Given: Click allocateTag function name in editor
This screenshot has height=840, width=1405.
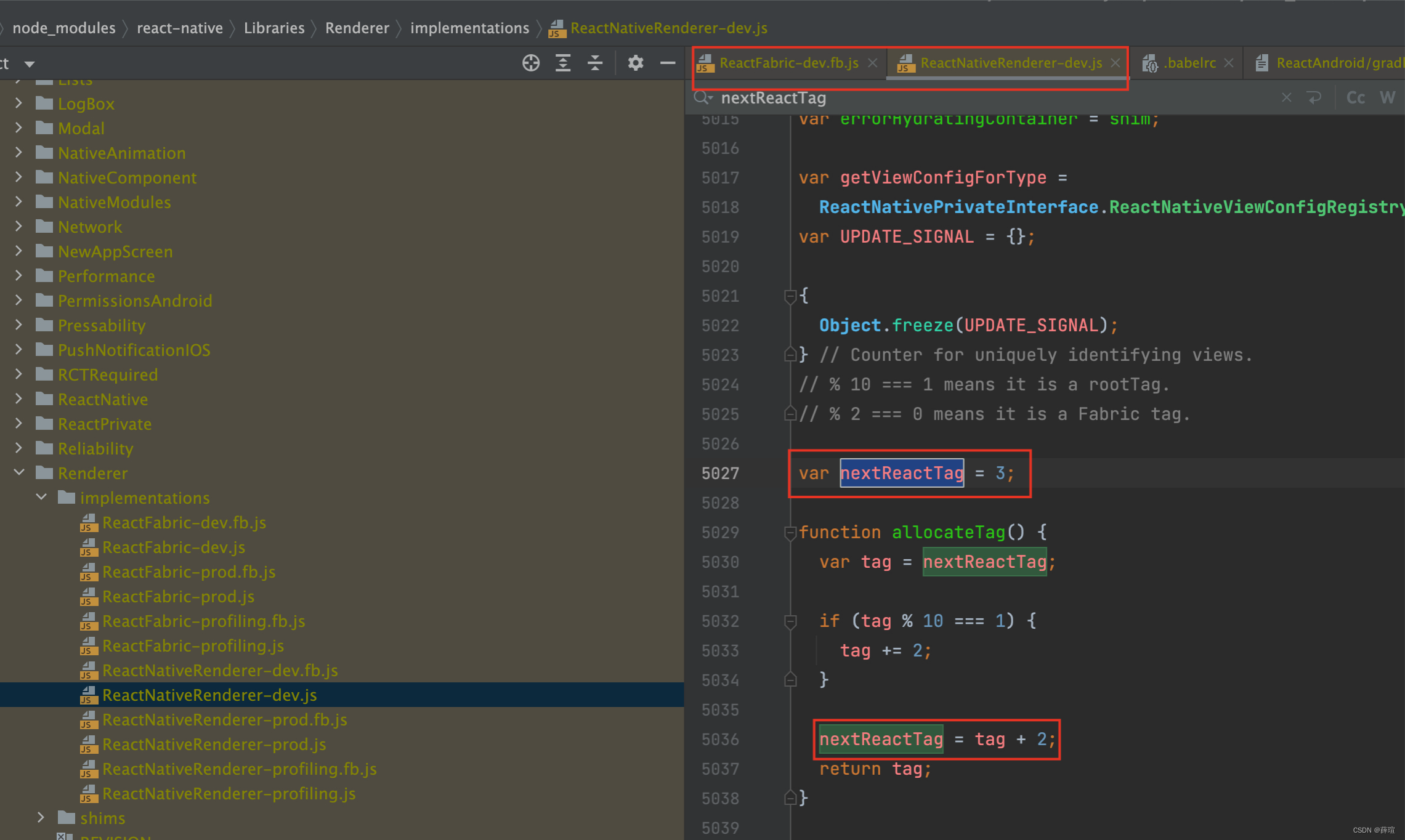Looking at the screenshot, I should (949, 532).
